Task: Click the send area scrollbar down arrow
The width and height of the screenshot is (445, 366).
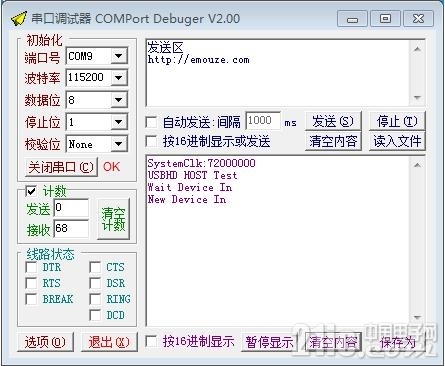Action: (x=417, y=98)
